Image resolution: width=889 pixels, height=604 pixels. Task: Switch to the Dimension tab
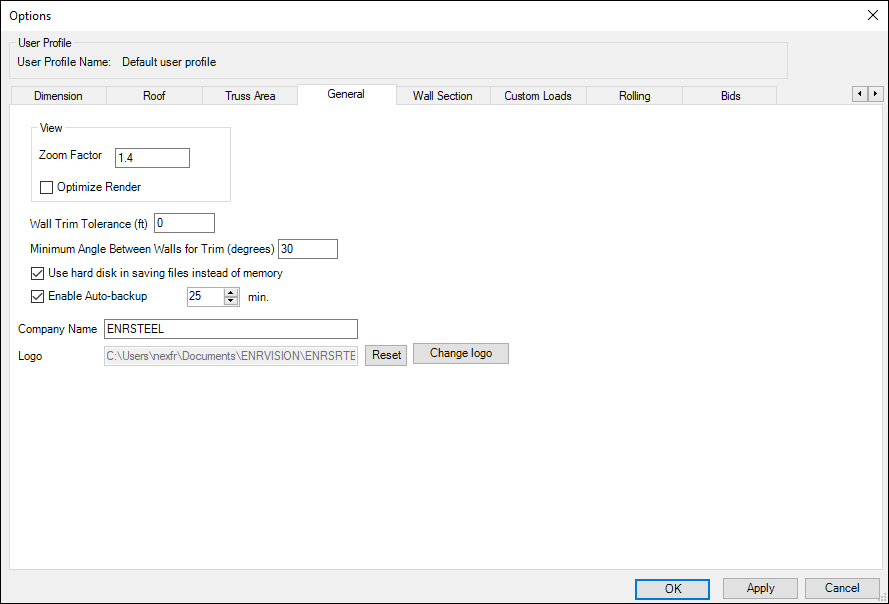pos(58,96)
